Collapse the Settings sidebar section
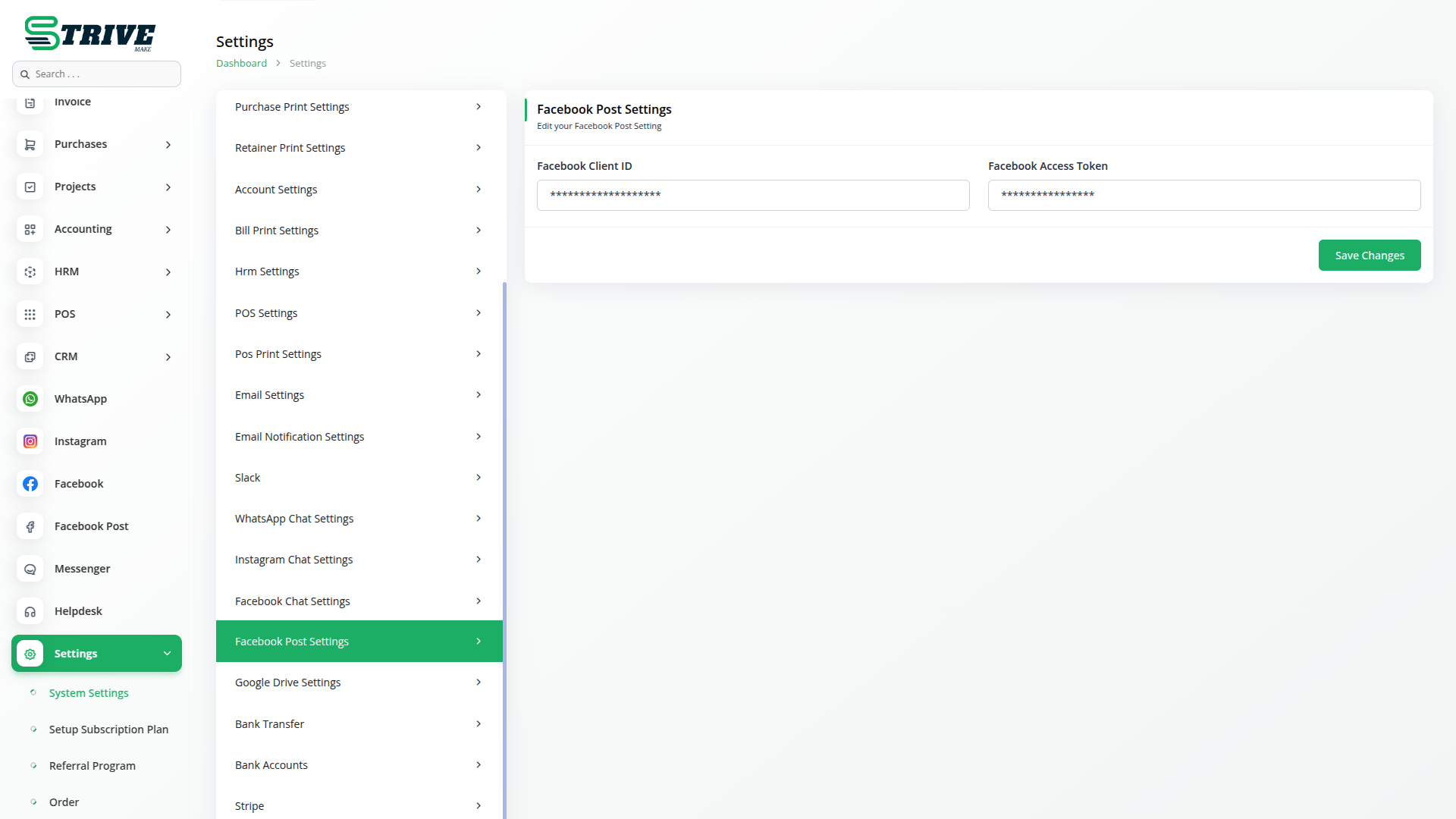 pos(167,654)
